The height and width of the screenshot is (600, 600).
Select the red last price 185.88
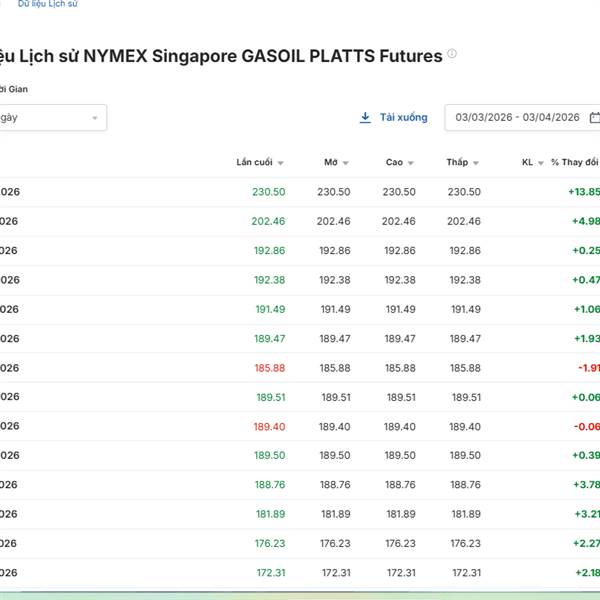coord(270,368)
